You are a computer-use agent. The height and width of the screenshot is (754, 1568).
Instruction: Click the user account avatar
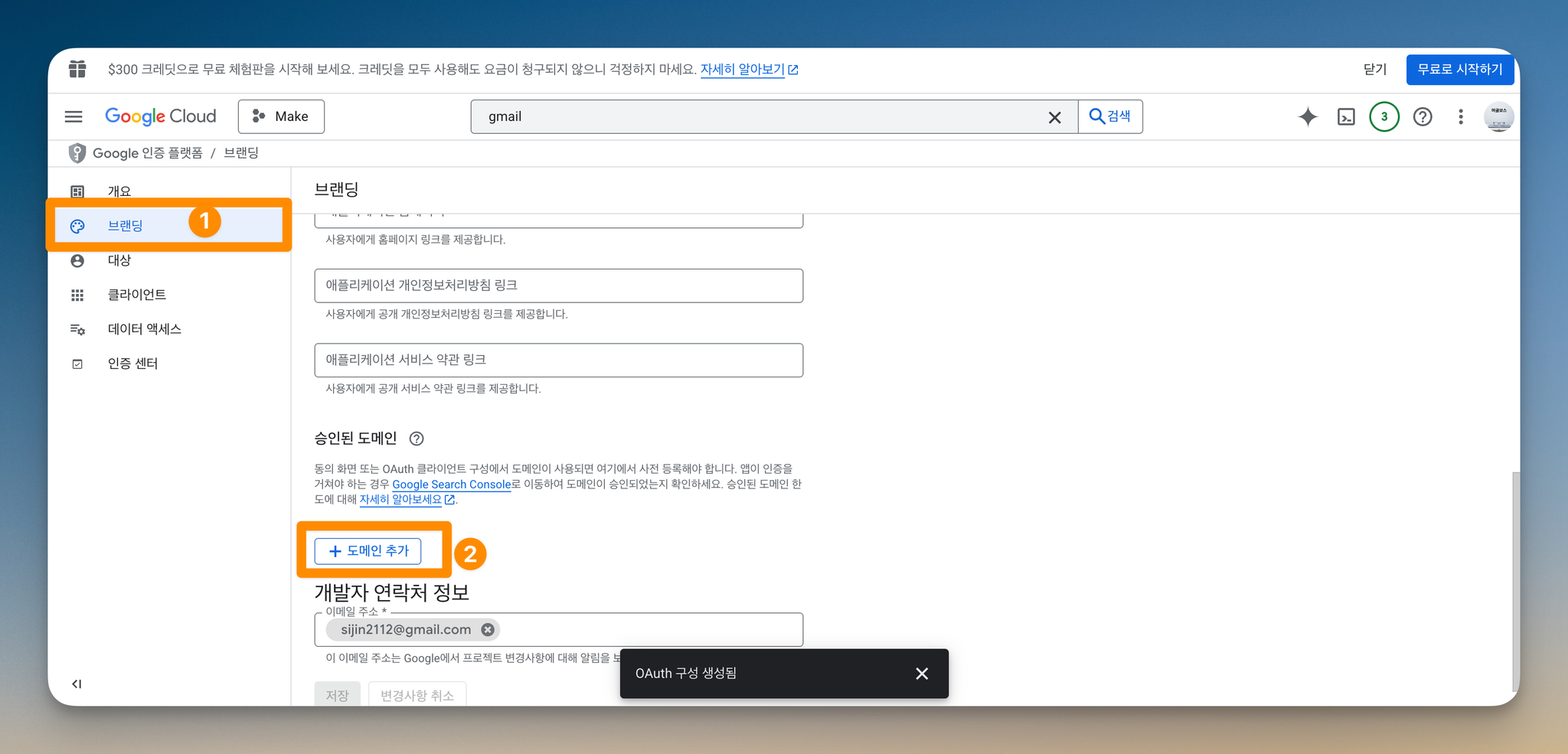click(1498, 116)
